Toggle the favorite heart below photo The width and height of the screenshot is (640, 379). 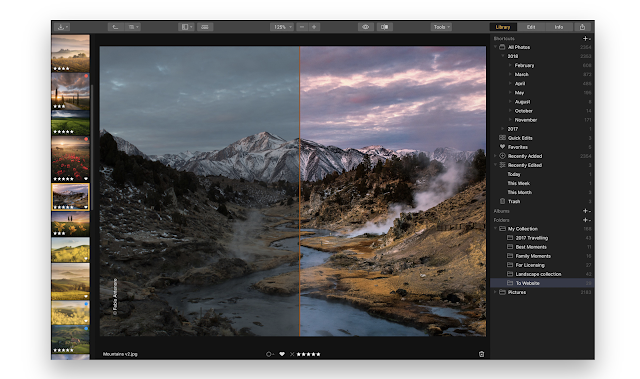(282, 354)
